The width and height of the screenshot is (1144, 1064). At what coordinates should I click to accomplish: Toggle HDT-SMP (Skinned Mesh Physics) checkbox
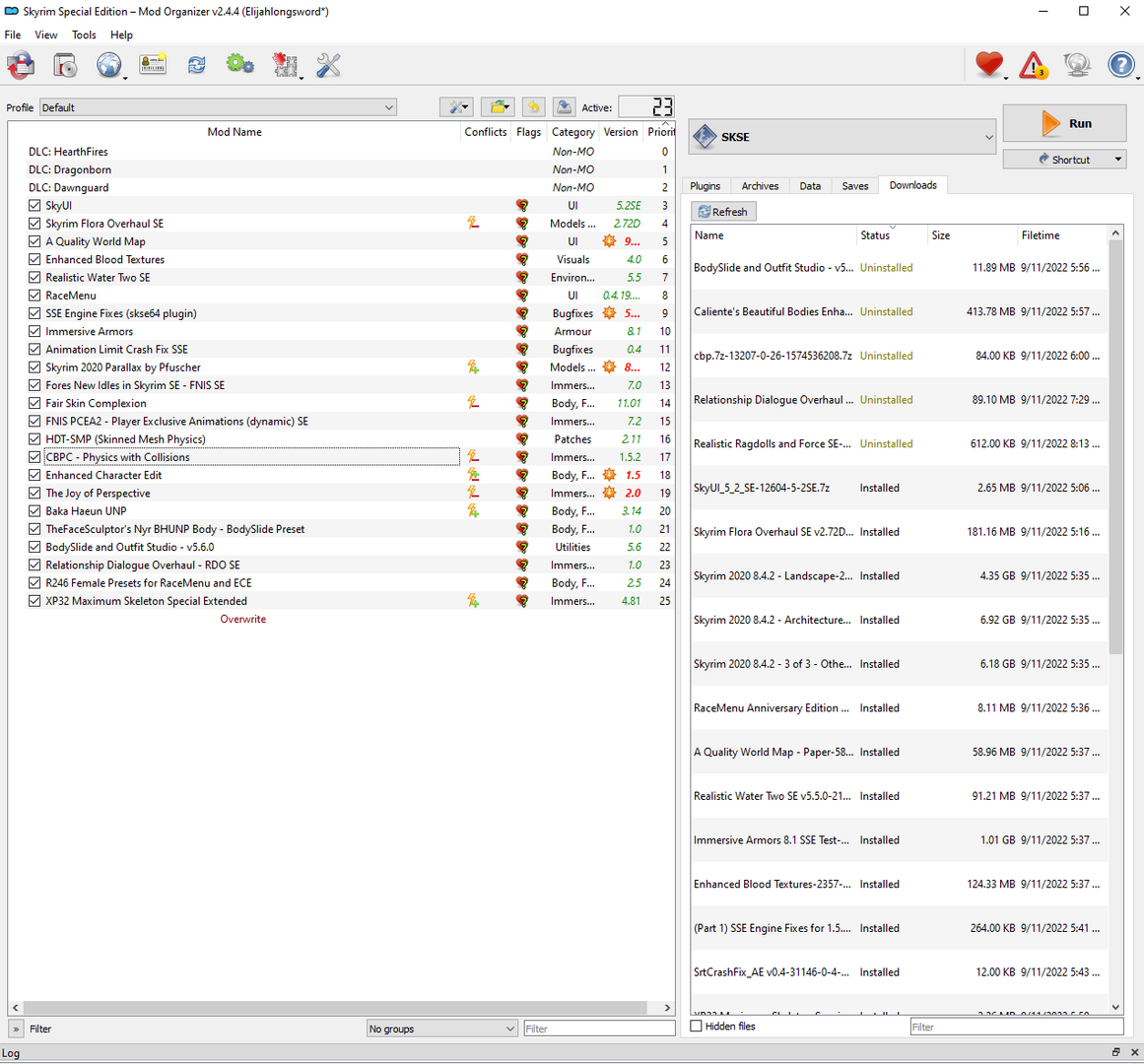click(x=34, y=439)
